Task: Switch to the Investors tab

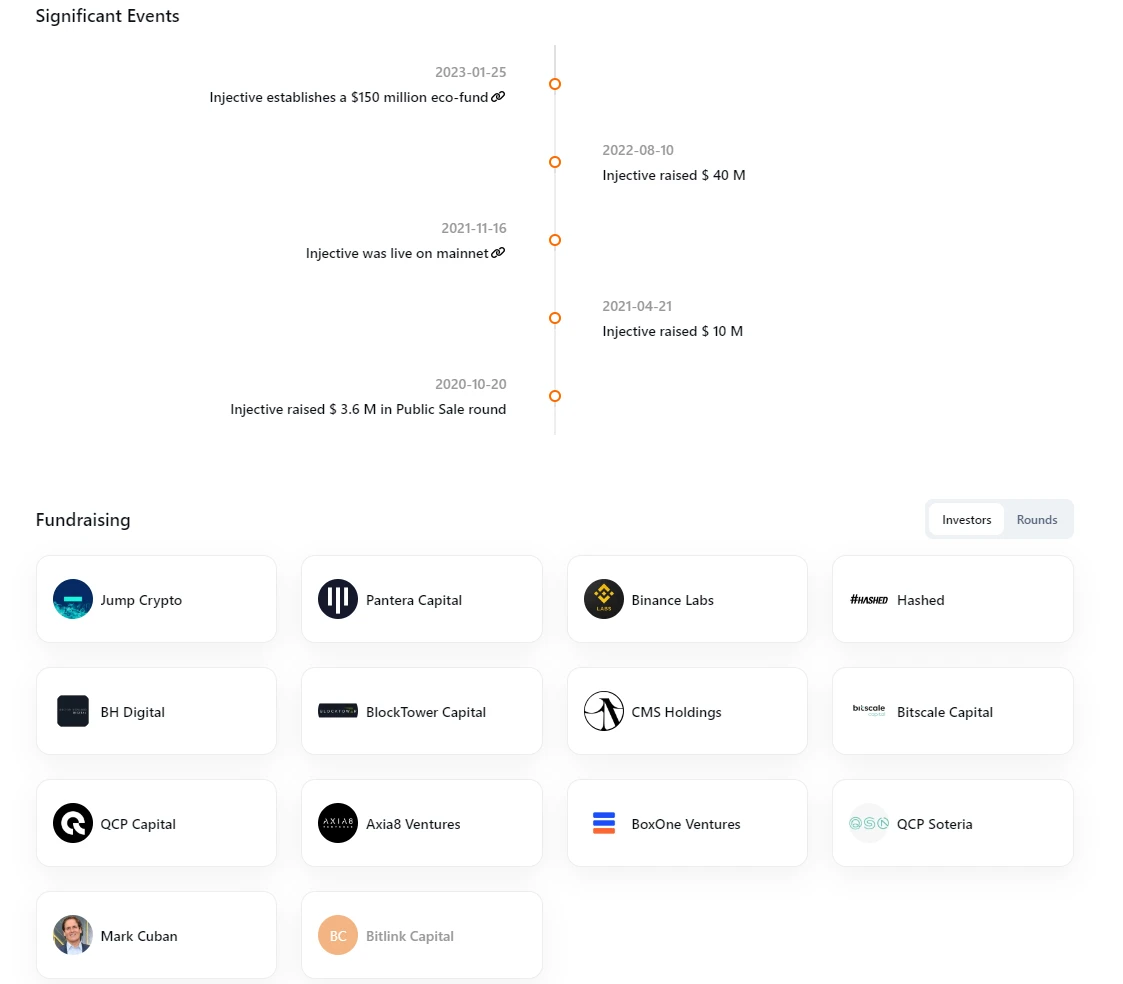Action: point(966,519)
